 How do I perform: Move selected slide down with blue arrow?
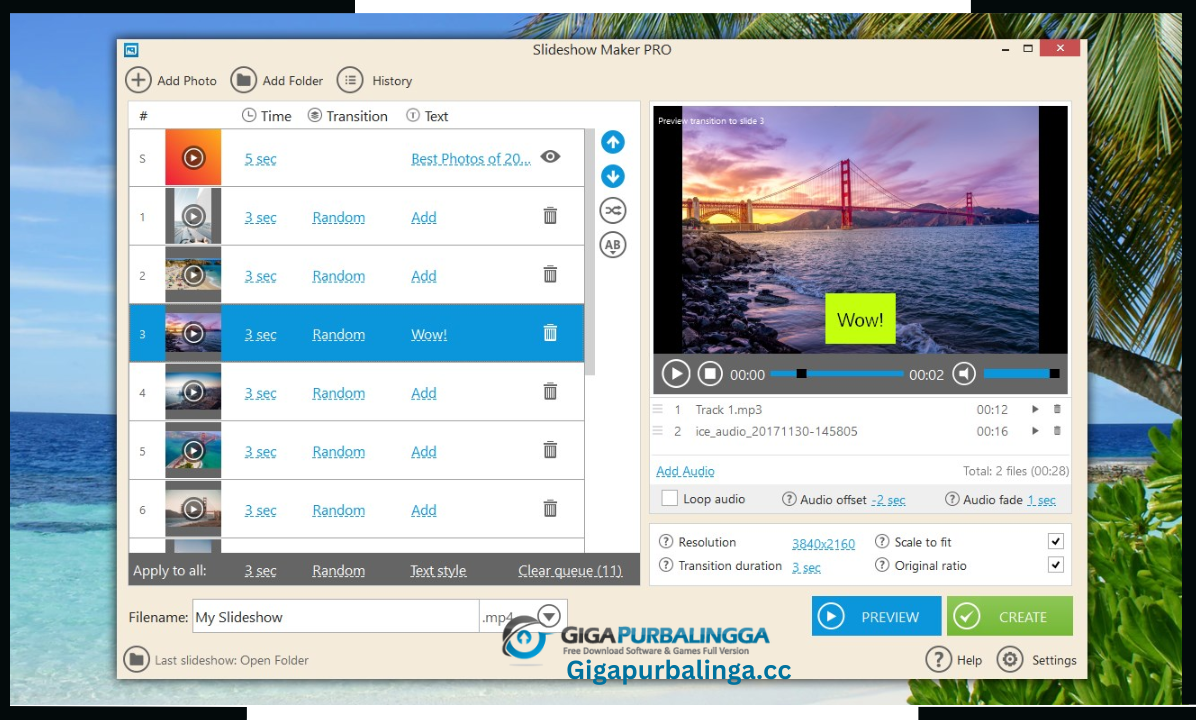point(613,177)
